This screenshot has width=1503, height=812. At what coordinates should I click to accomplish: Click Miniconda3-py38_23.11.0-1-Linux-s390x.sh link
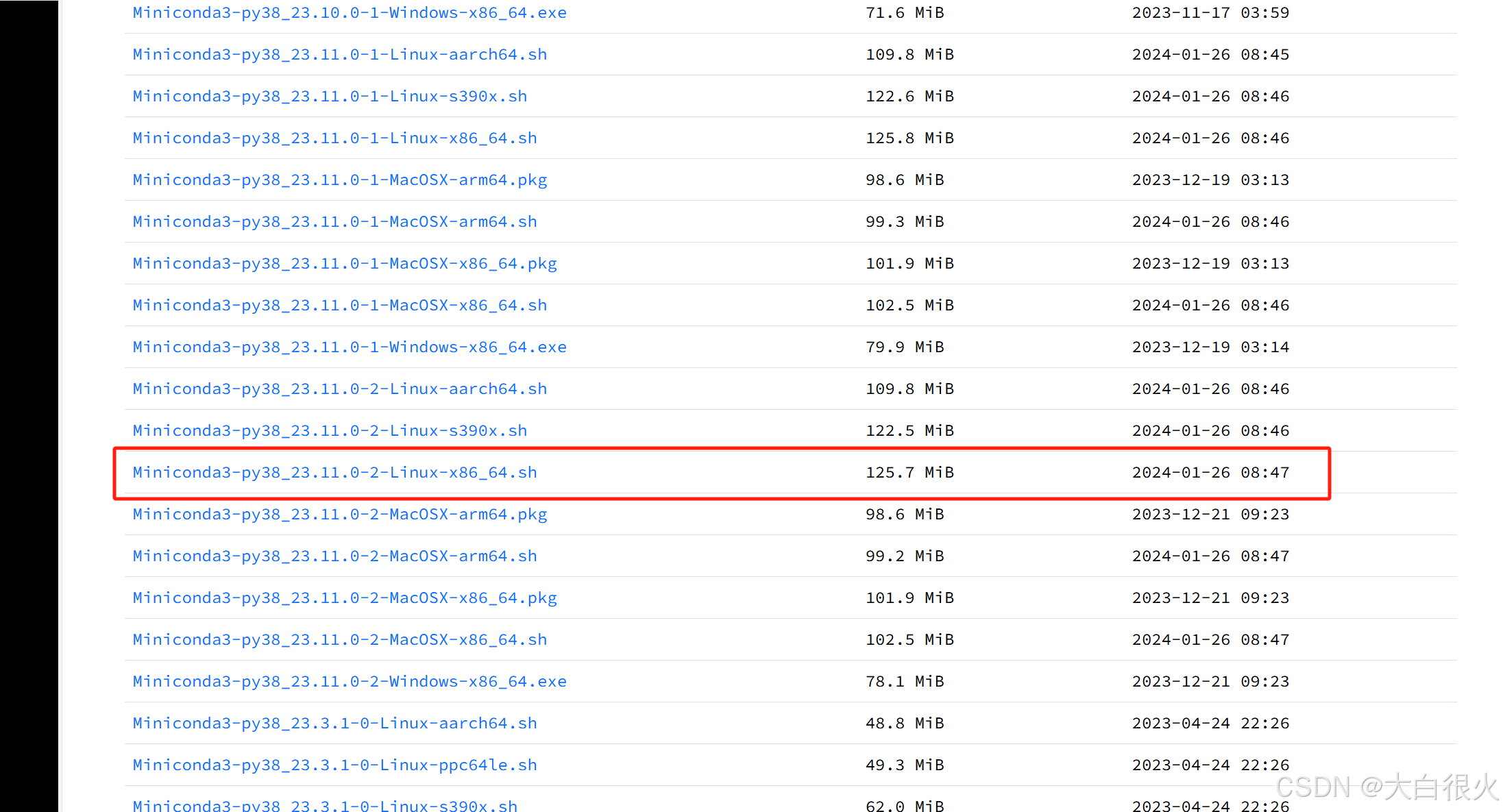330,97
